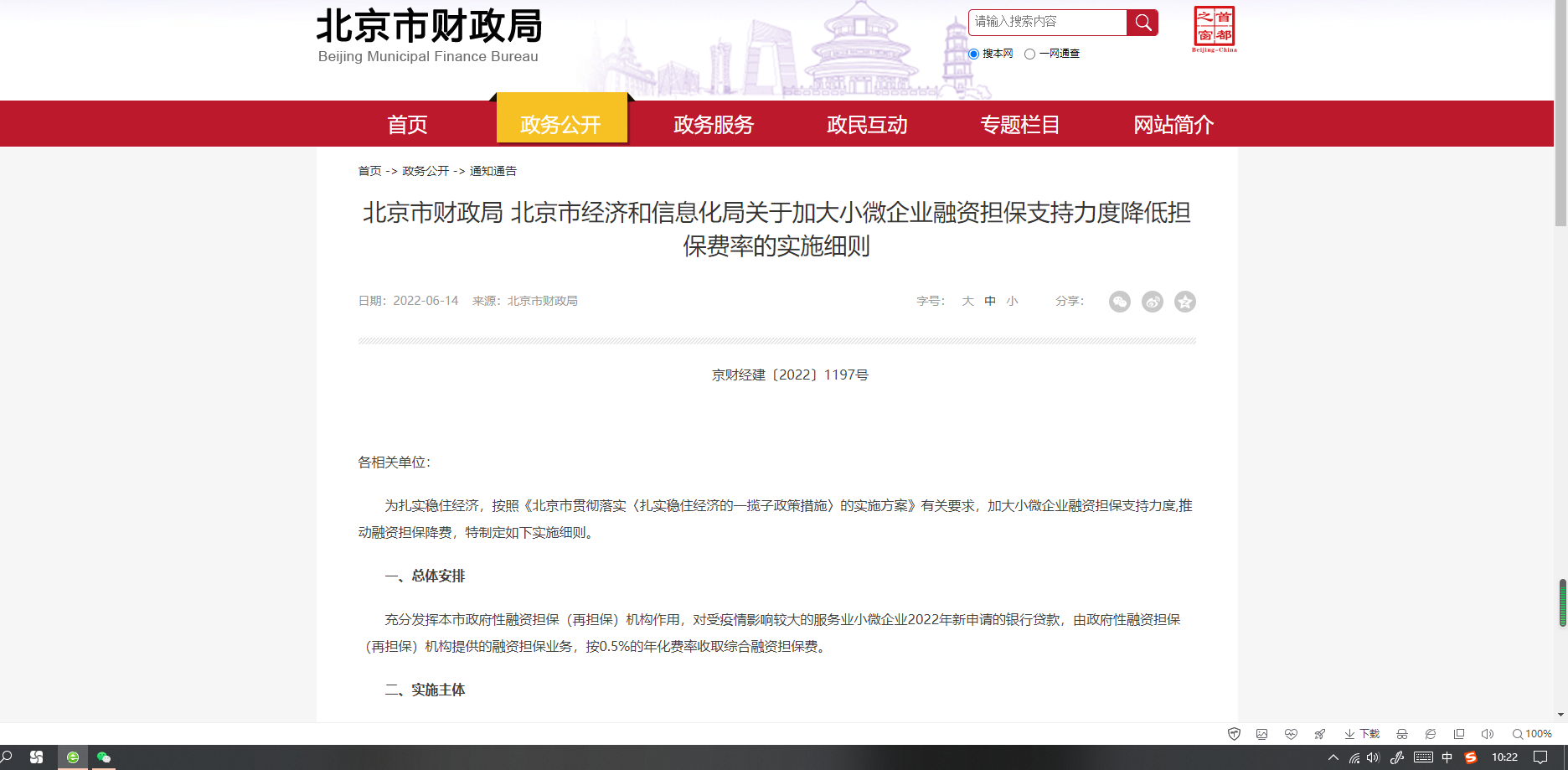Expand hidden system tray icons arrow

[x=1333, y=757]
